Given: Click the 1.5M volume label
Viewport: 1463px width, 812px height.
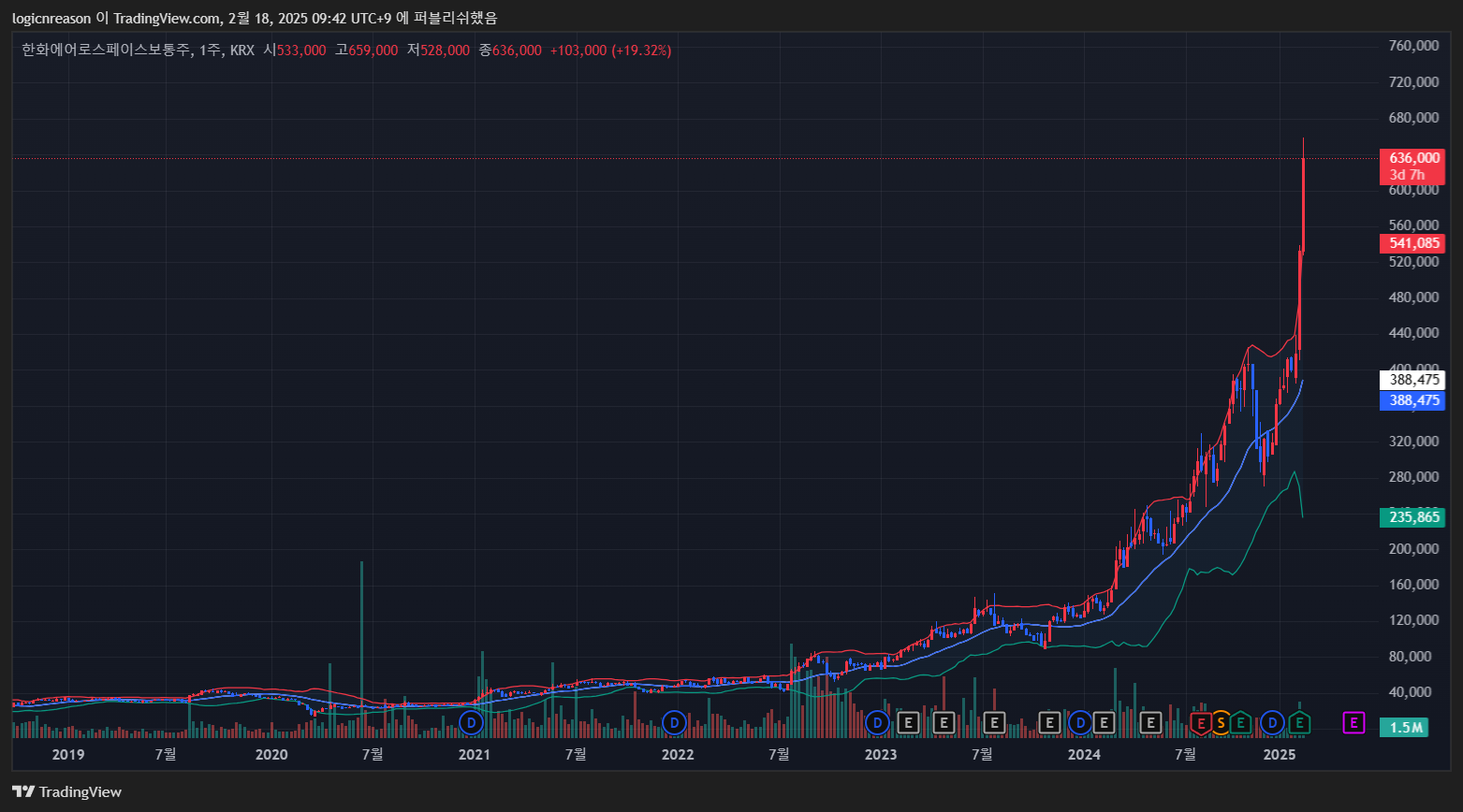Looking at the screenshot, I should coord(1405,727).
